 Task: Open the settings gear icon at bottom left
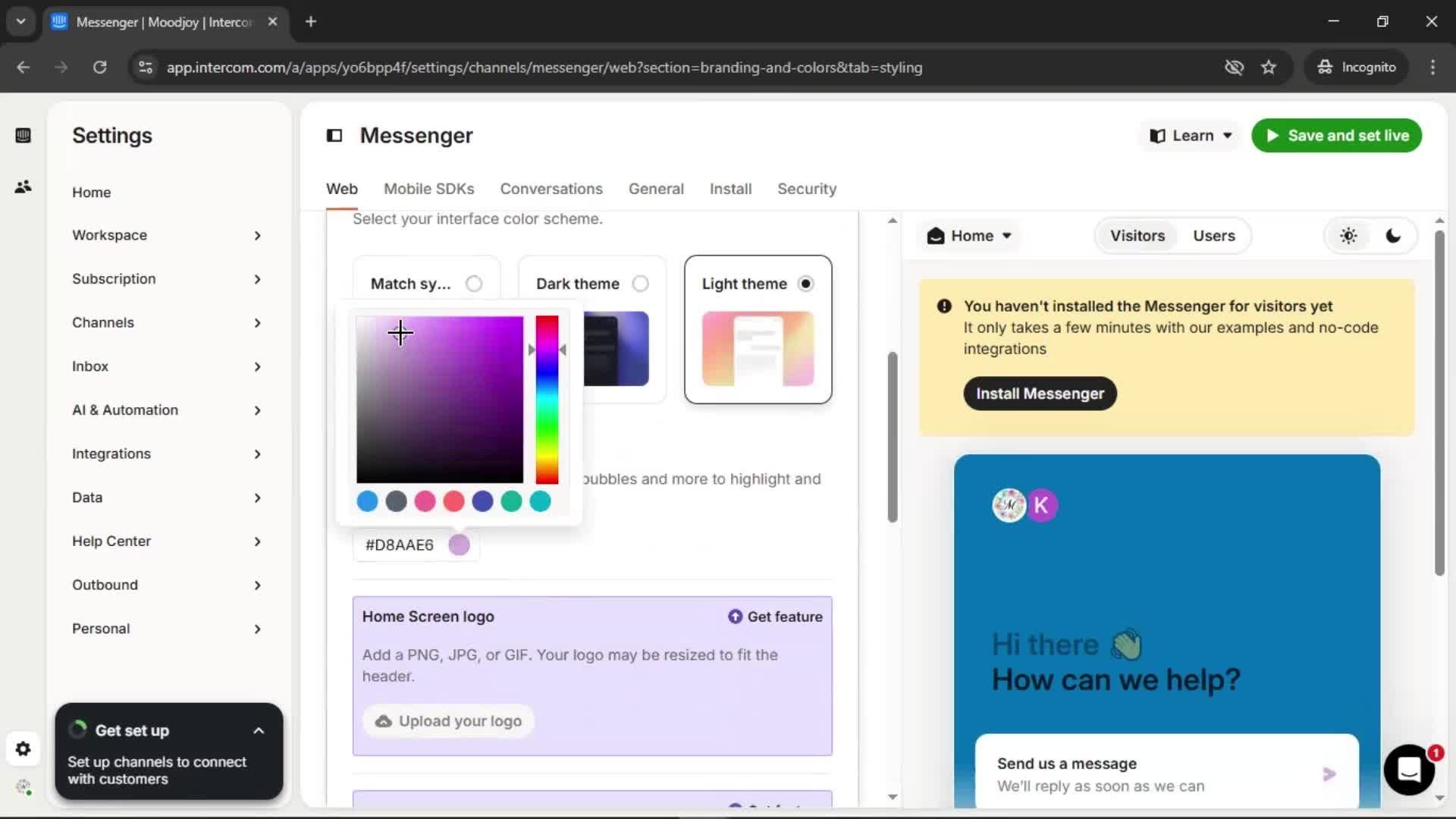point(23,749)
